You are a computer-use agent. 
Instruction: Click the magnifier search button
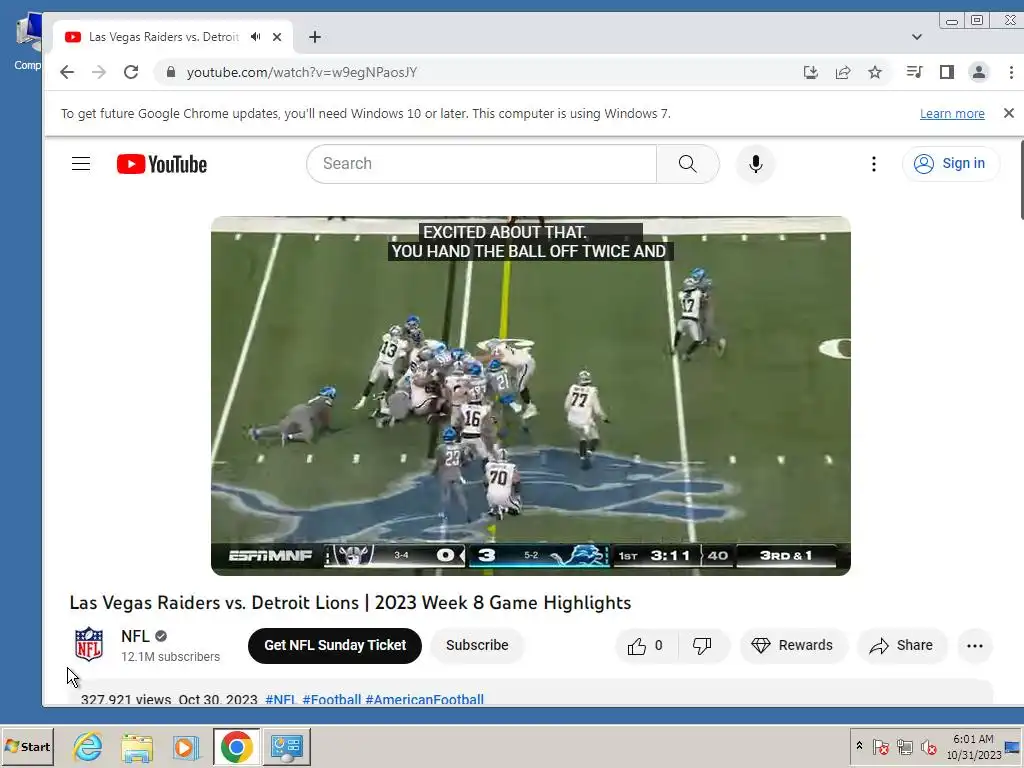point(688,164)
